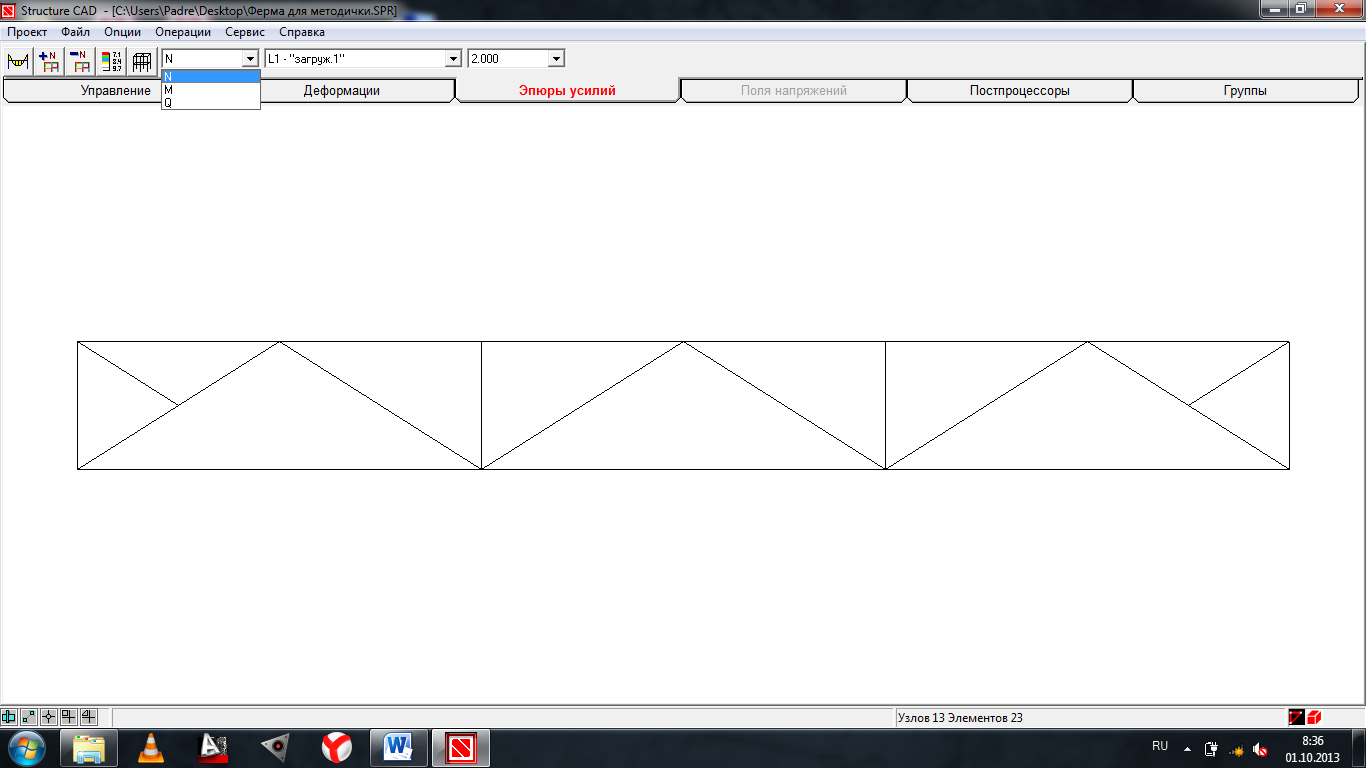
Task: Switch to the Постпроцессоры tab
Action: point(1019,91)
